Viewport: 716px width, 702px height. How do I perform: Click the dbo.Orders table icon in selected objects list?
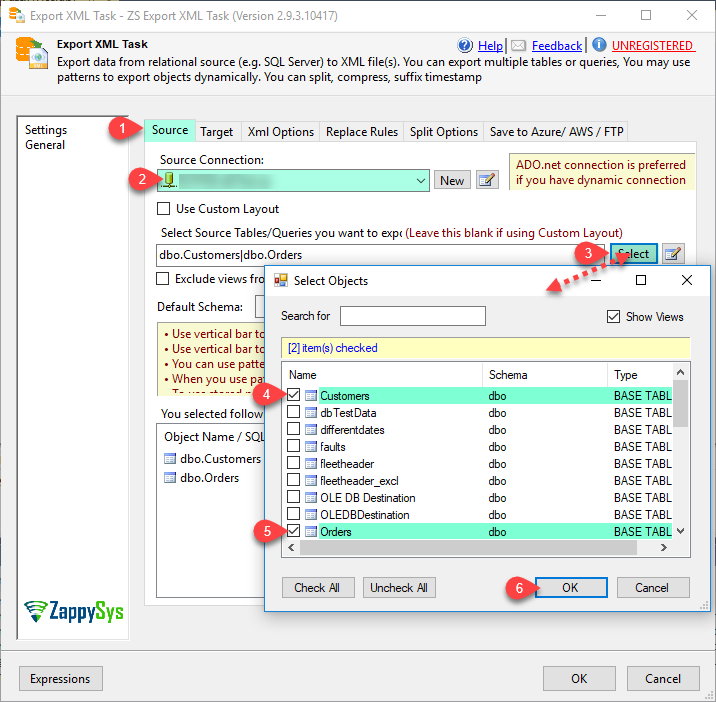(170, 478)
